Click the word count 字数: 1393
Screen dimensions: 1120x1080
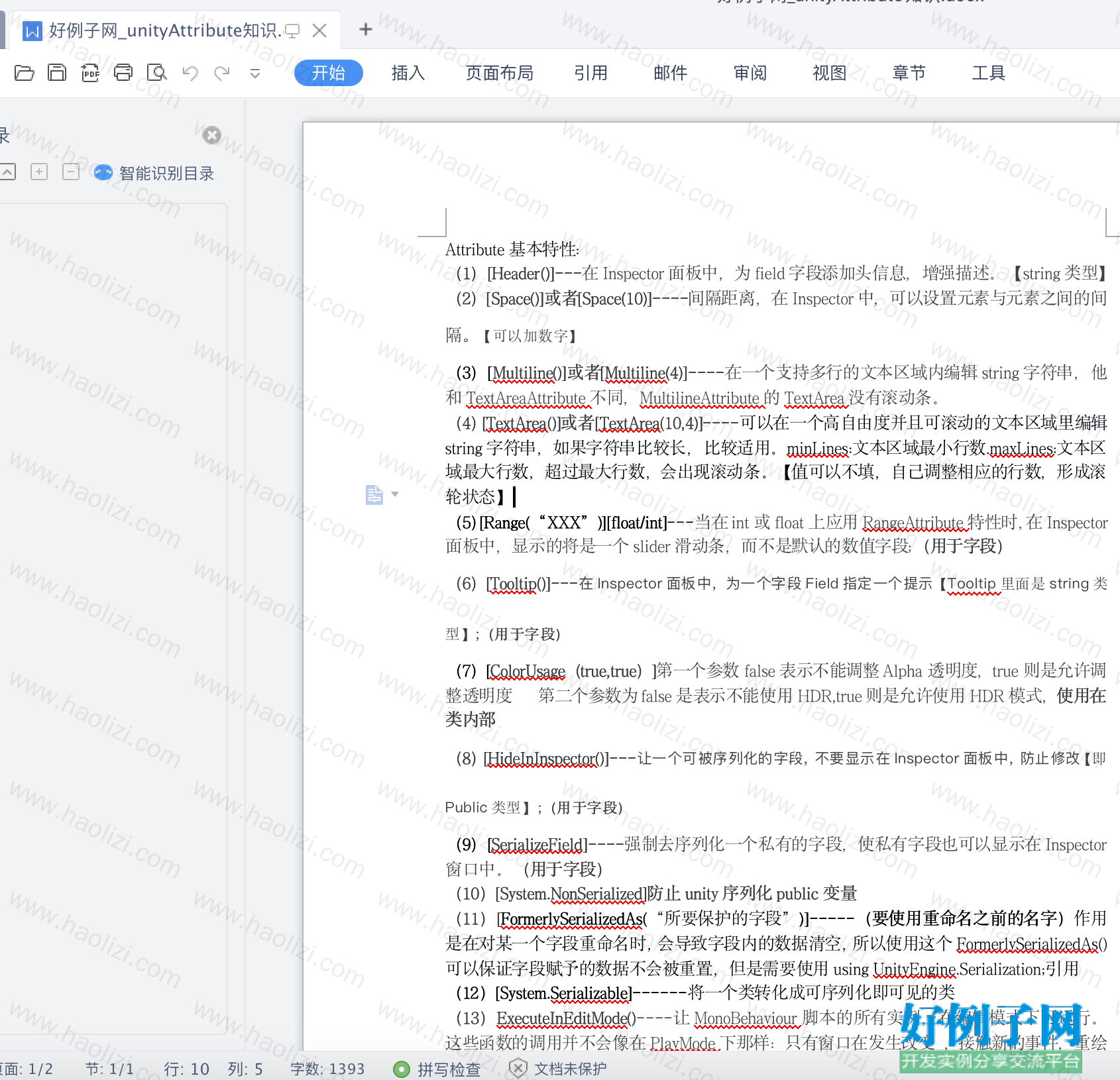coord(327,1069)
